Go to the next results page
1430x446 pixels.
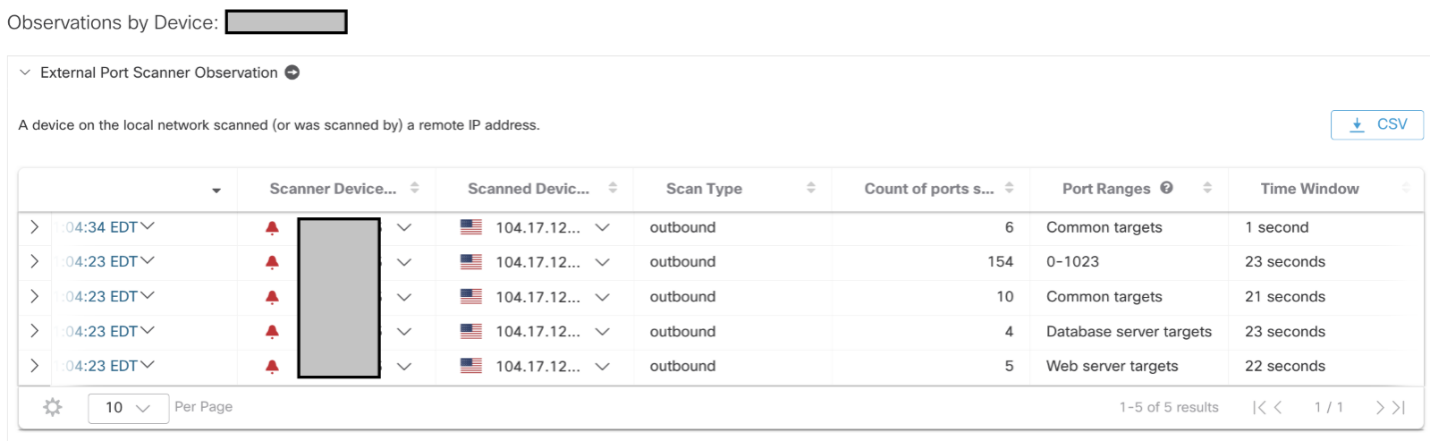click(1381, 407)
